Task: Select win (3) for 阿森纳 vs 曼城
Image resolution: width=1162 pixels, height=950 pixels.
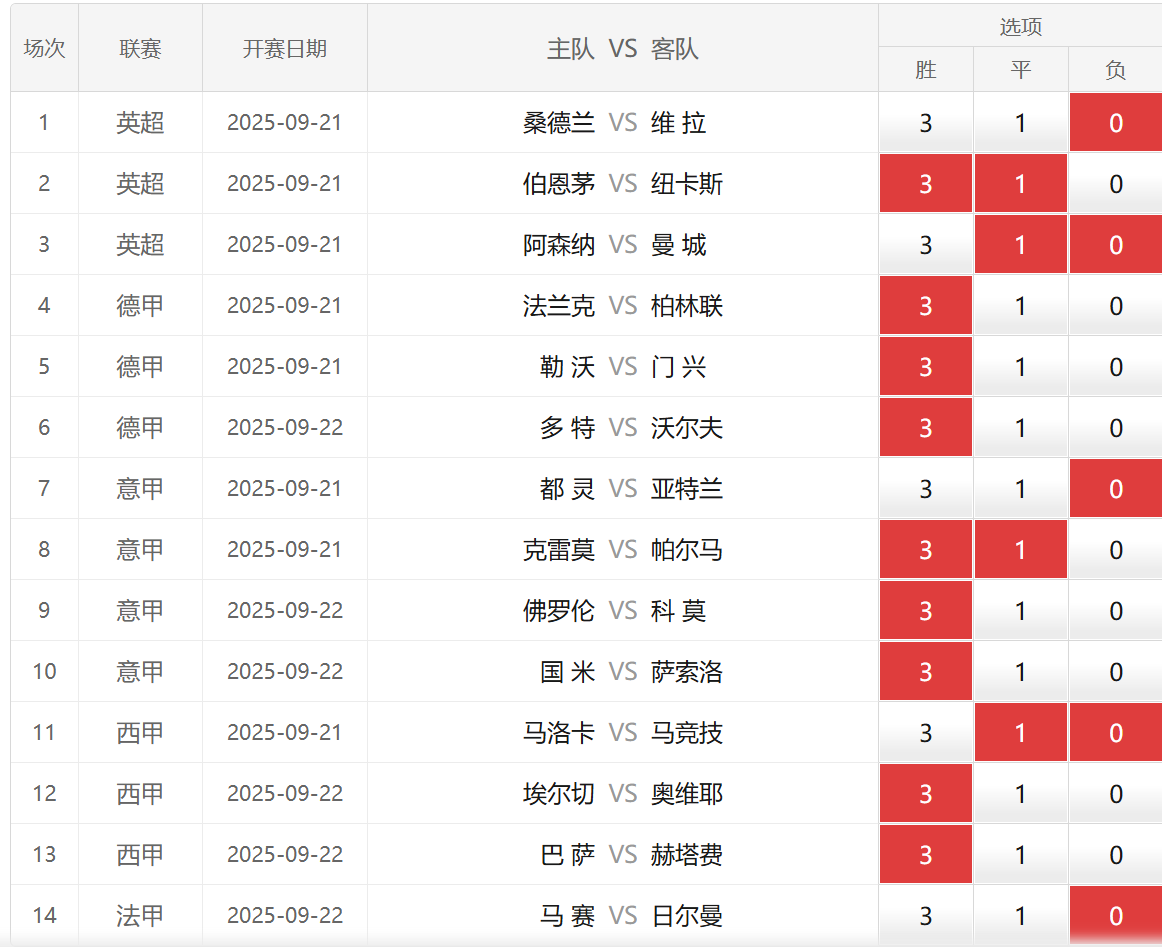Action: pos(925,245)
